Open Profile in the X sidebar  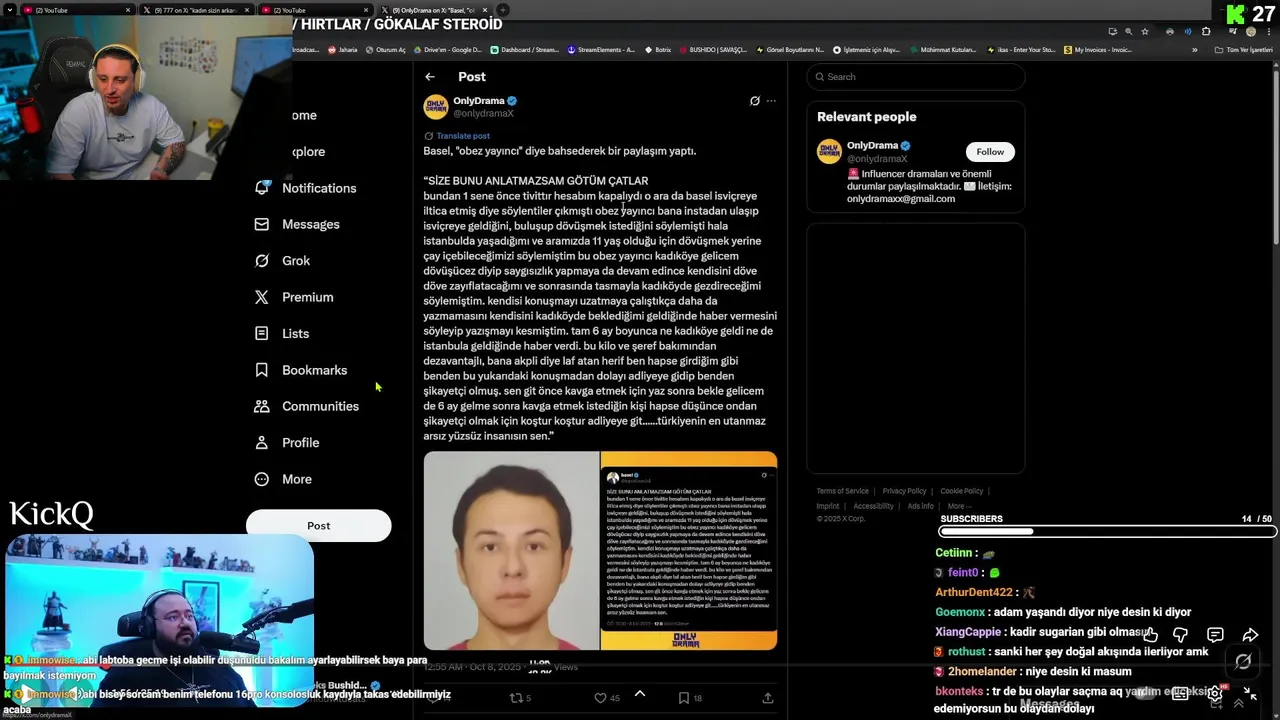click(287, 442)
